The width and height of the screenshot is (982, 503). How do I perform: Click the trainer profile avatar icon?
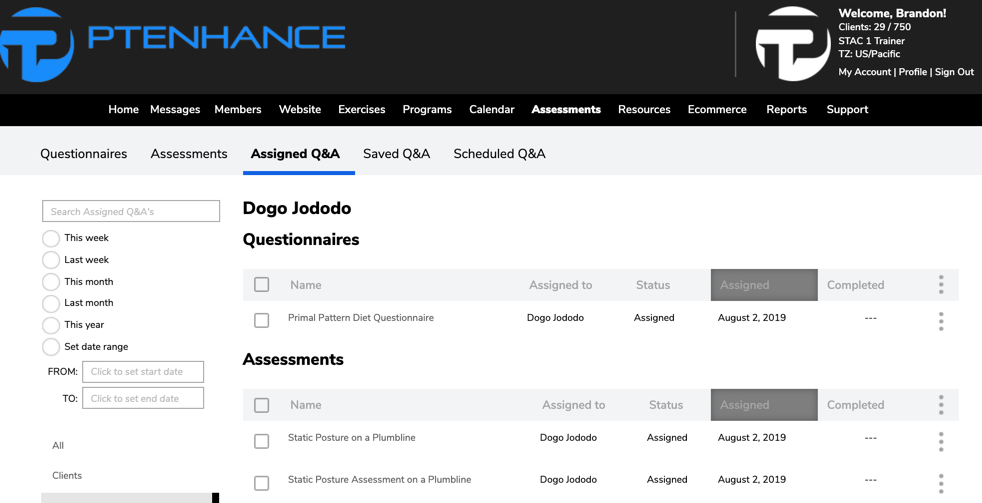pyautogui.click(x=793, y=44)
